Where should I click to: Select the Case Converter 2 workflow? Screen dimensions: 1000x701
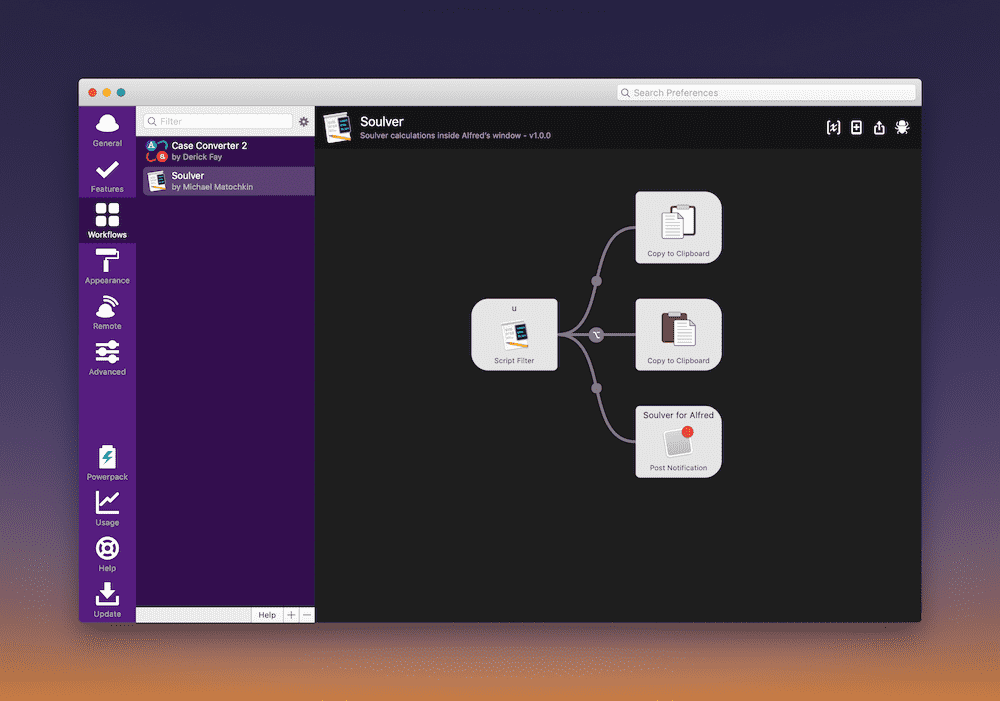coord(226,151)
